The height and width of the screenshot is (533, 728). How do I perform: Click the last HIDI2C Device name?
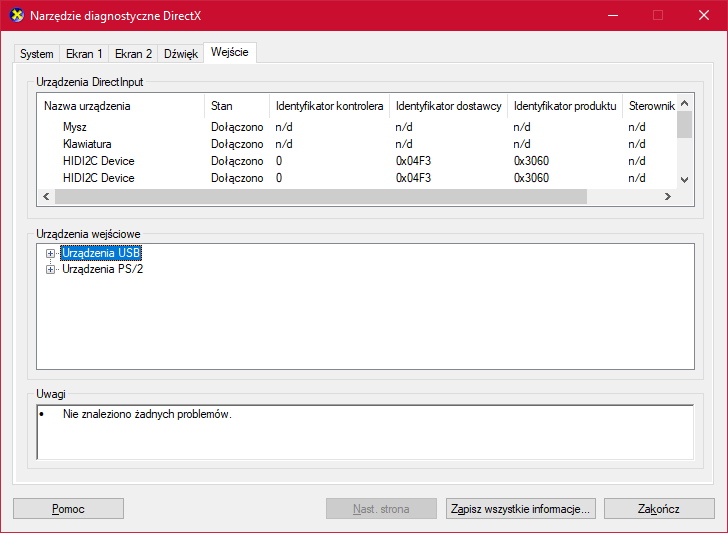point(98,178)
